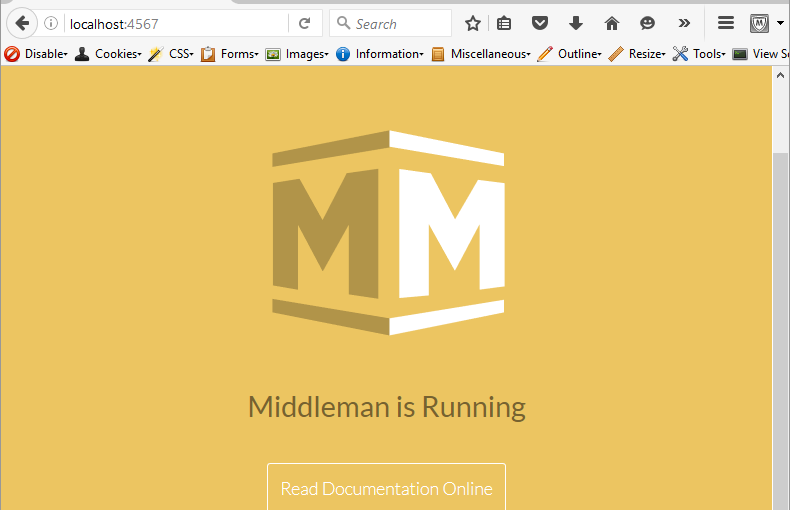Click the localhost:4567 address bar
This screenshot has height=510, width=790.
pos(176,24)
